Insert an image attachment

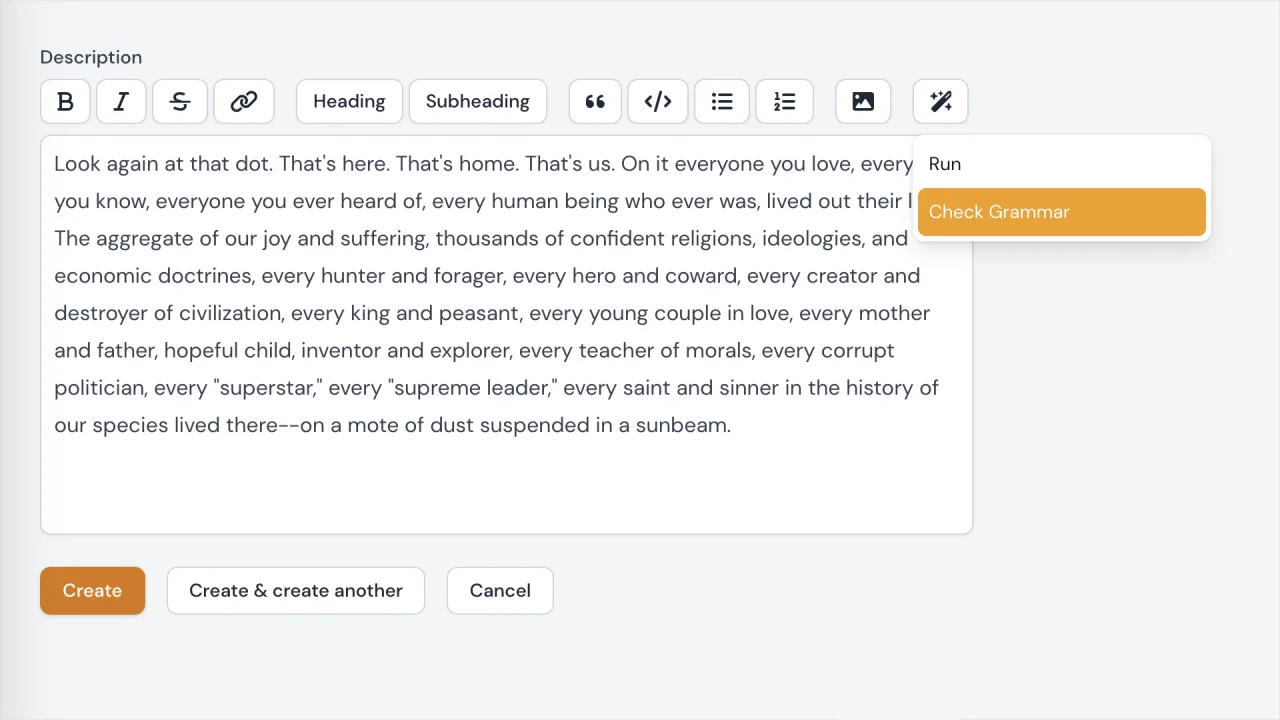(x=862, y=101)
